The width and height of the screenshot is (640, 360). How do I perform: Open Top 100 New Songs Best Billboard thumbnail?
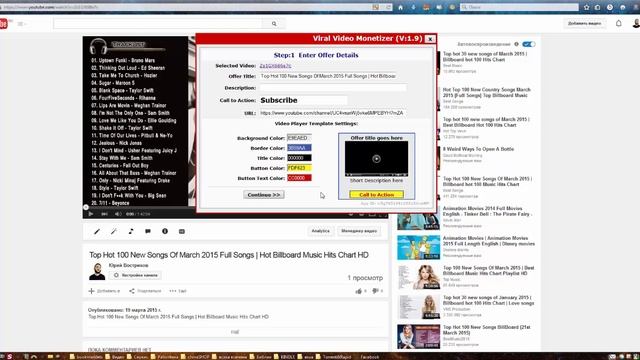pyautogui.click(x=418, y=277)
